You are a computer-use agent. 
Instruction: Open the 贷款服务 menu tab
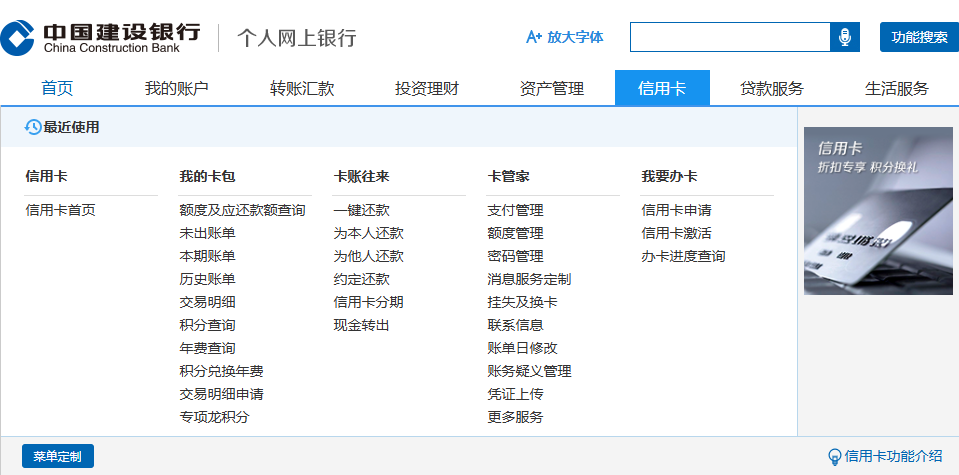(x=771, y=88)
